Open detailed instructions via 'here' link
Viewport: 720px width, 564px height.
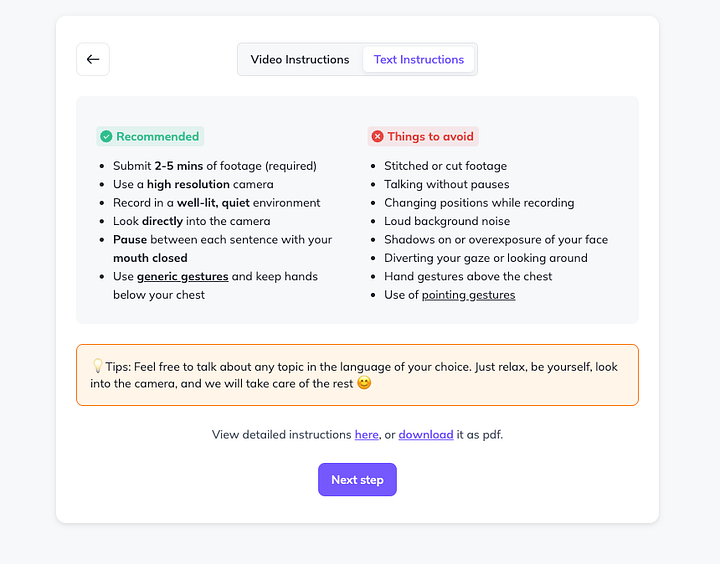point(366,434)
